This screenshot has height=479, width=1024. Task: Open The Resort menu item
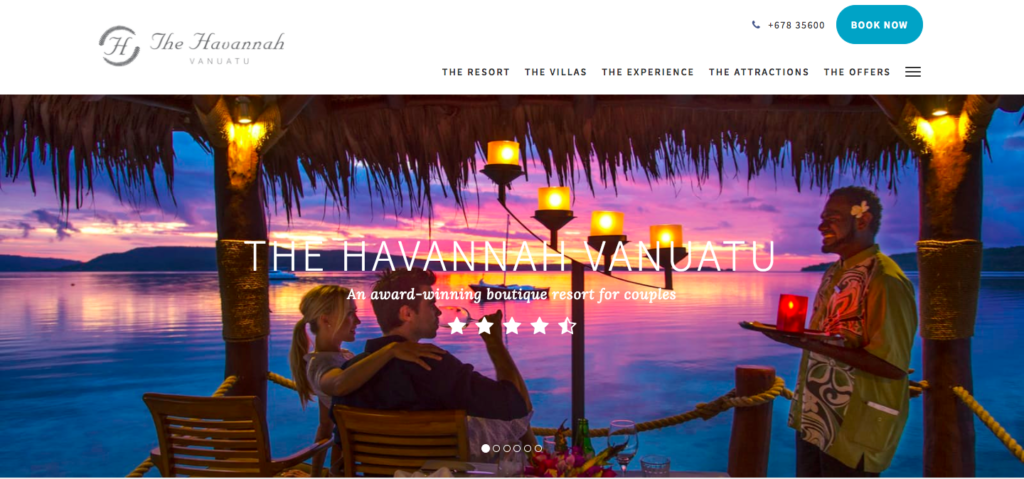(475, 73)
